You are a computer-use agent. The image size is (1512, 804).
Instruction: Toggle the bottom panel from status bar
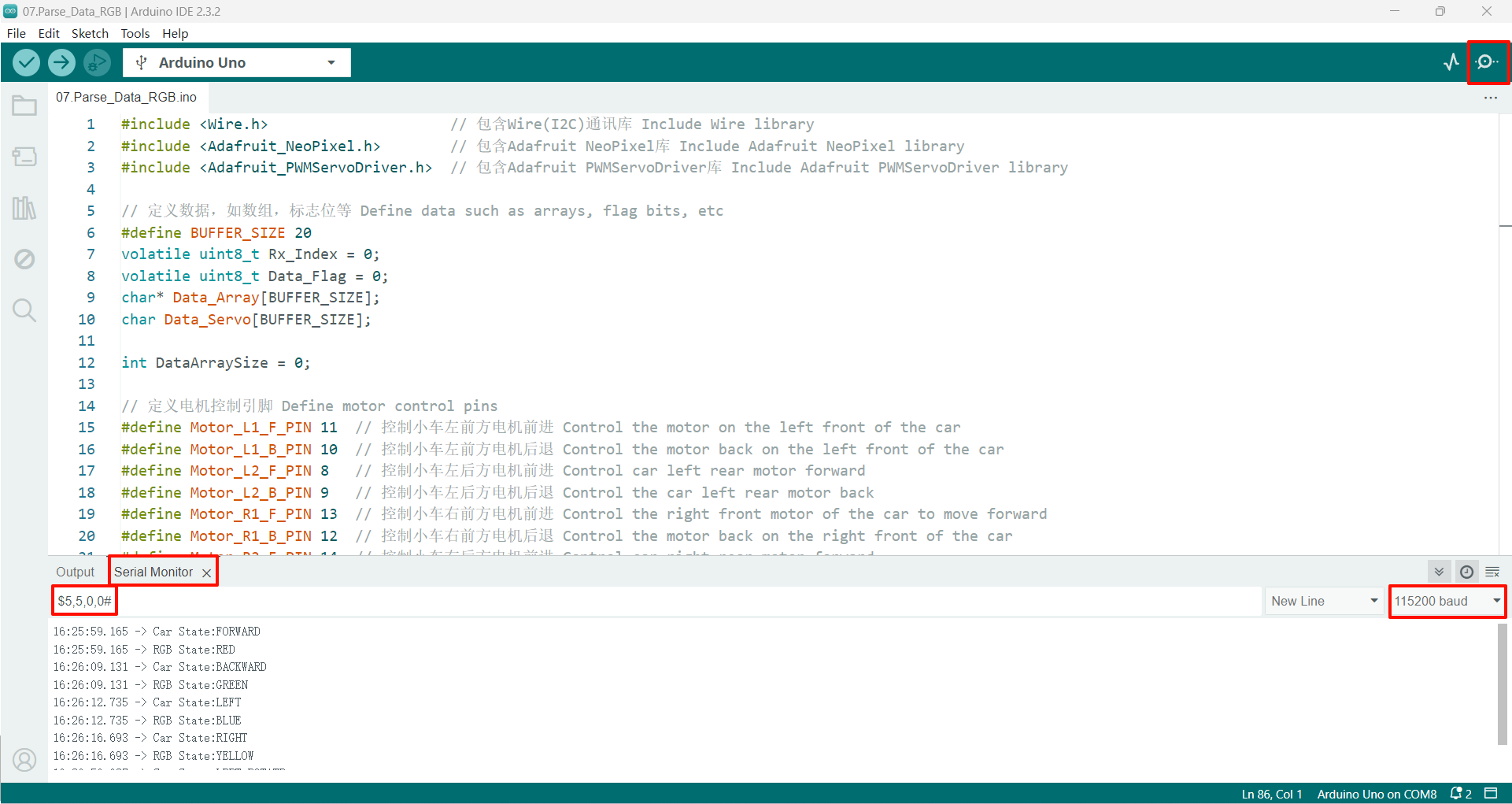[1491, 793]
